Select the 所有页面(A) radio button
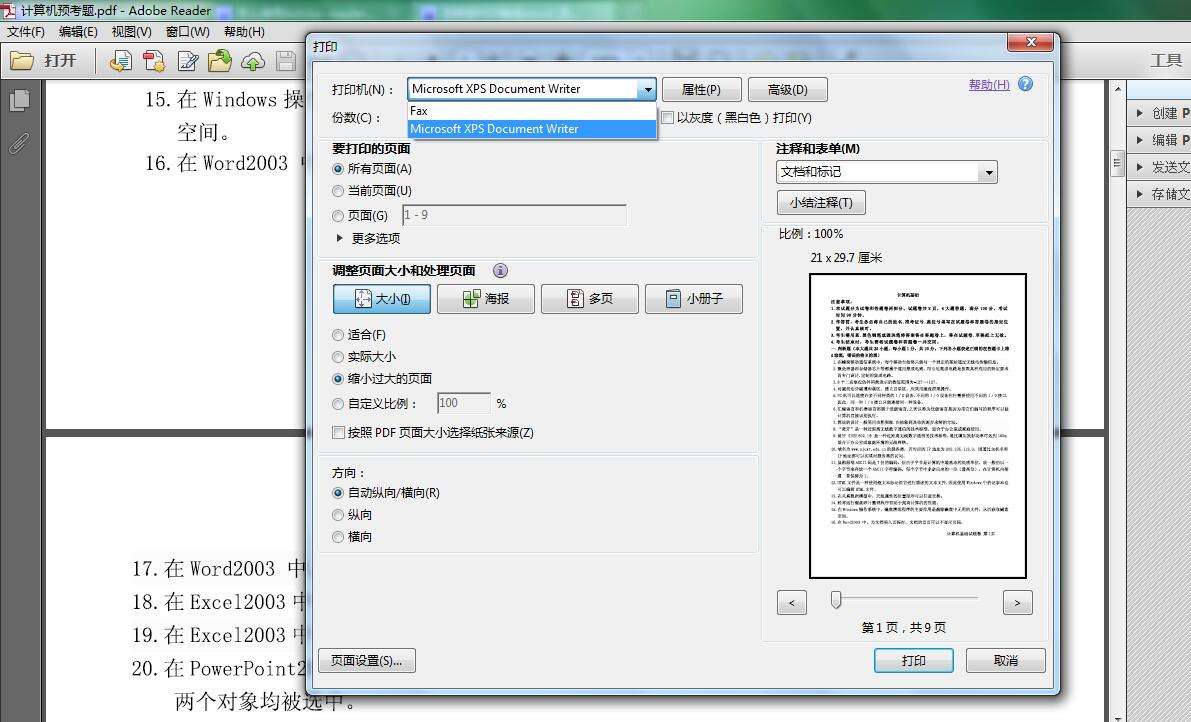 click(338, 169)
